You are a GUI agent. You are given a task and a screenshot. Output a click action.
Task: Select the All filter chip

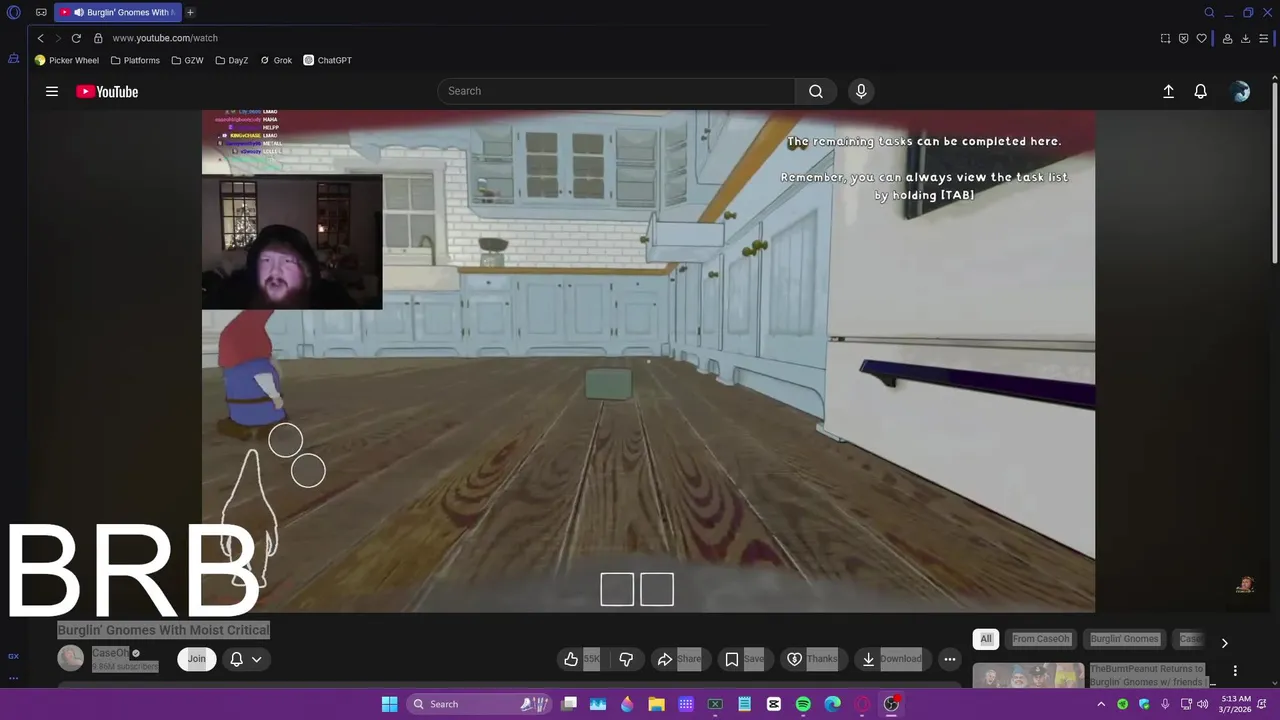[986, 639]
